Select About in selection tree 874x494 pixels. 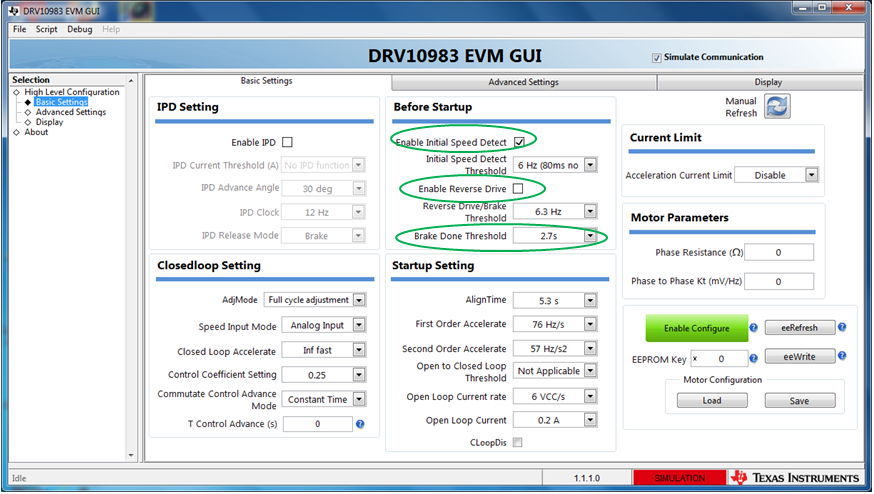coord(36,132)
